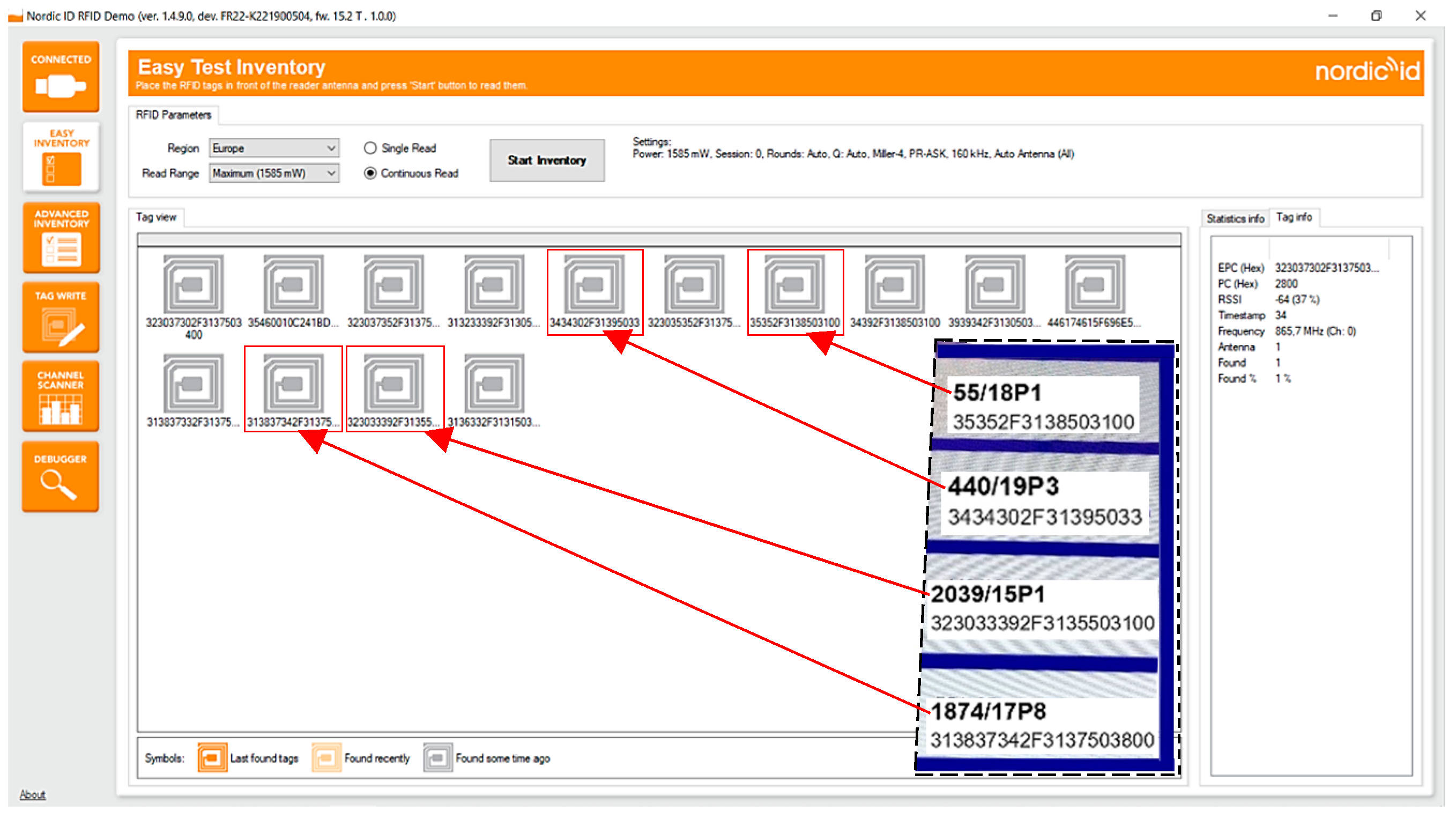
Task: Select tag icon 446174615F696E5
Action: 1094,284
